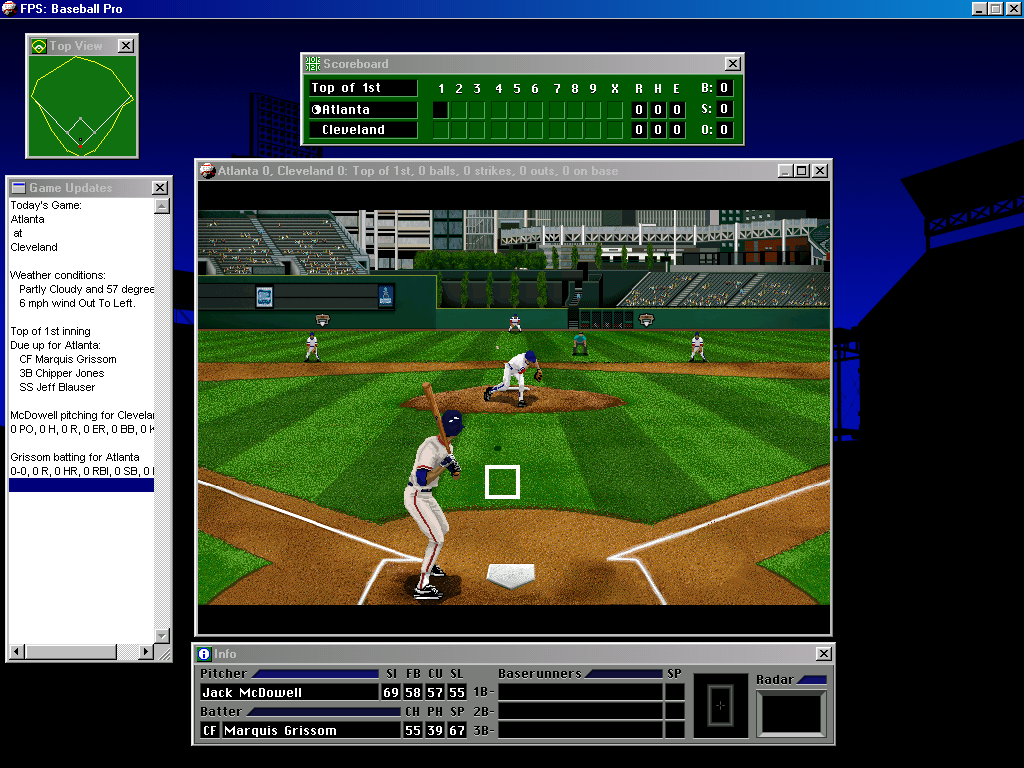Click the FPS Baseball Pro title bar icon

click(x=9, y=8)
